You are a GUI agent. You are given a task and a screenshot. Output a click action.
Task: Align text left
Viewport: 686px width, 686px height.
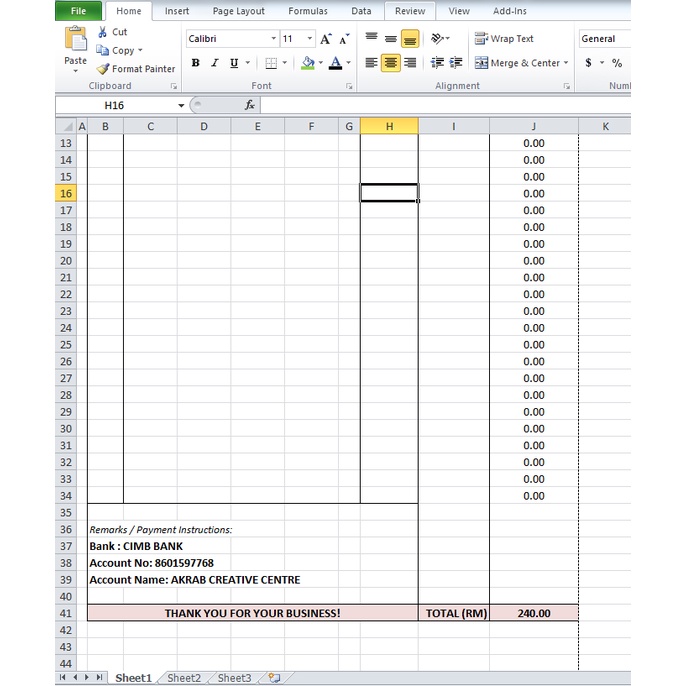[371, 63]
